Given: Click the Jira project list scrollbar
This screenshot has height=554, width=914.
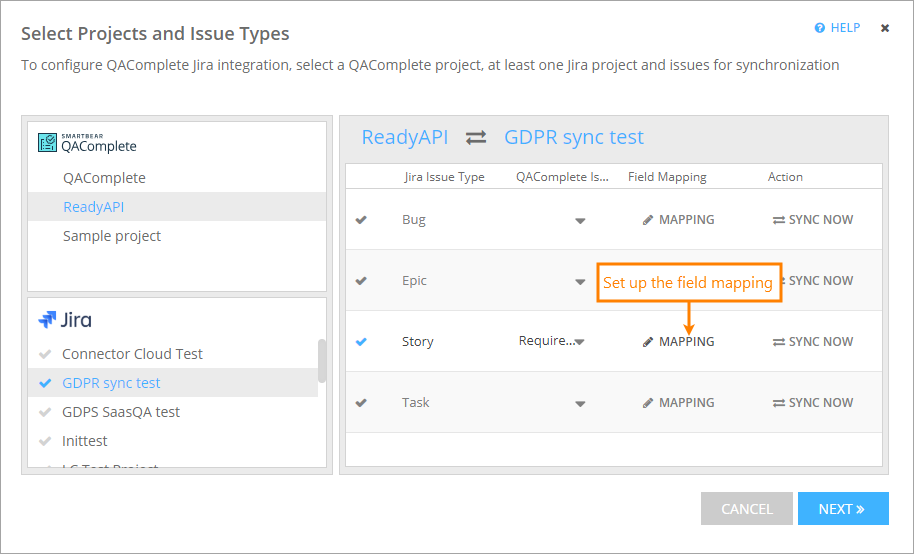Looking at the screenshot, I should [321, 361].
